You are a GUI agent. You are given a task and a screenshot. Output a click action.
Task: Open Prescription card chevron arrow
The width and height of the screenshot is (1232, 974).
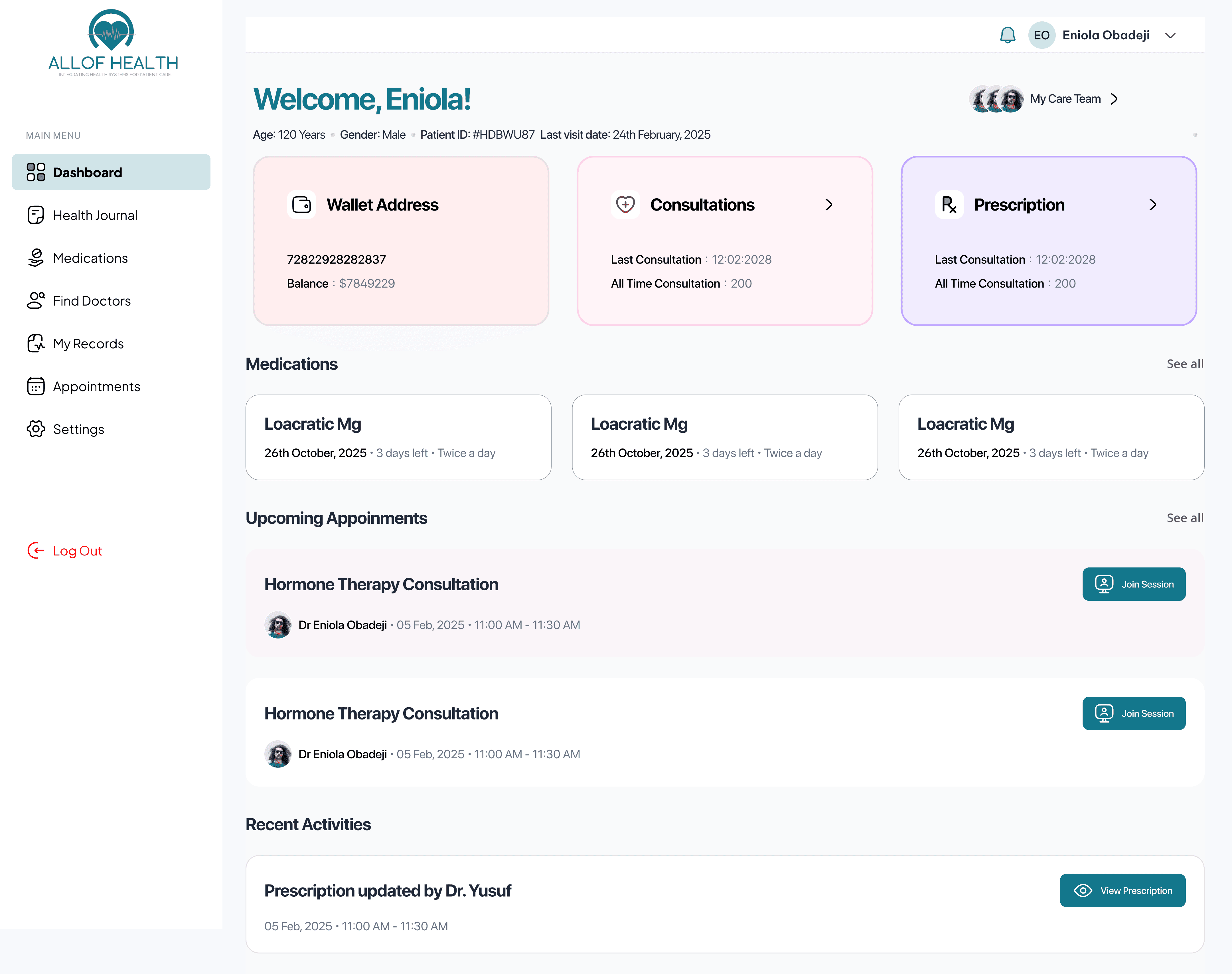tap(1153, 205)
